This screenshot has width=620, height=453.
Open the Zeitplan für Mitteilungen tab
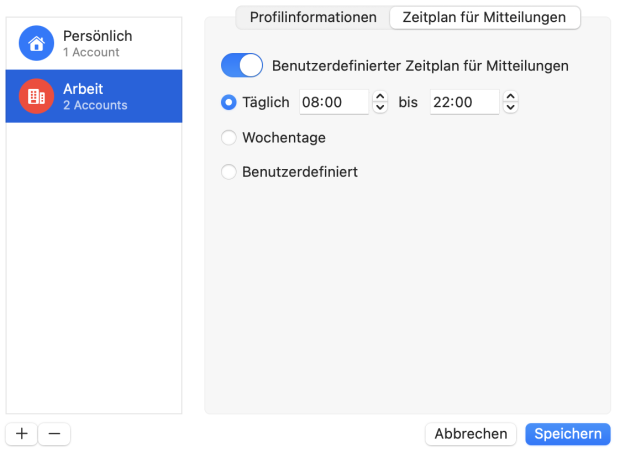click(x=485, y=17)
